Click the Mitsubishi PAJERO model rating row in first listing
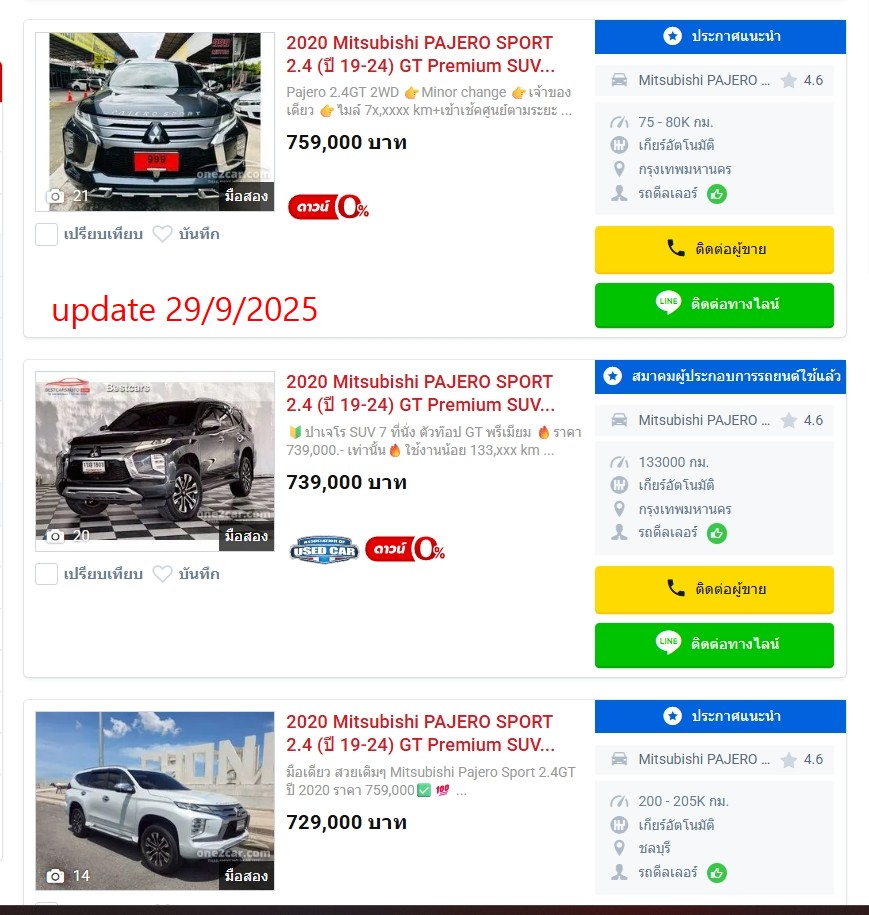The width and height of the screenshot is (869, 915). 714,81
